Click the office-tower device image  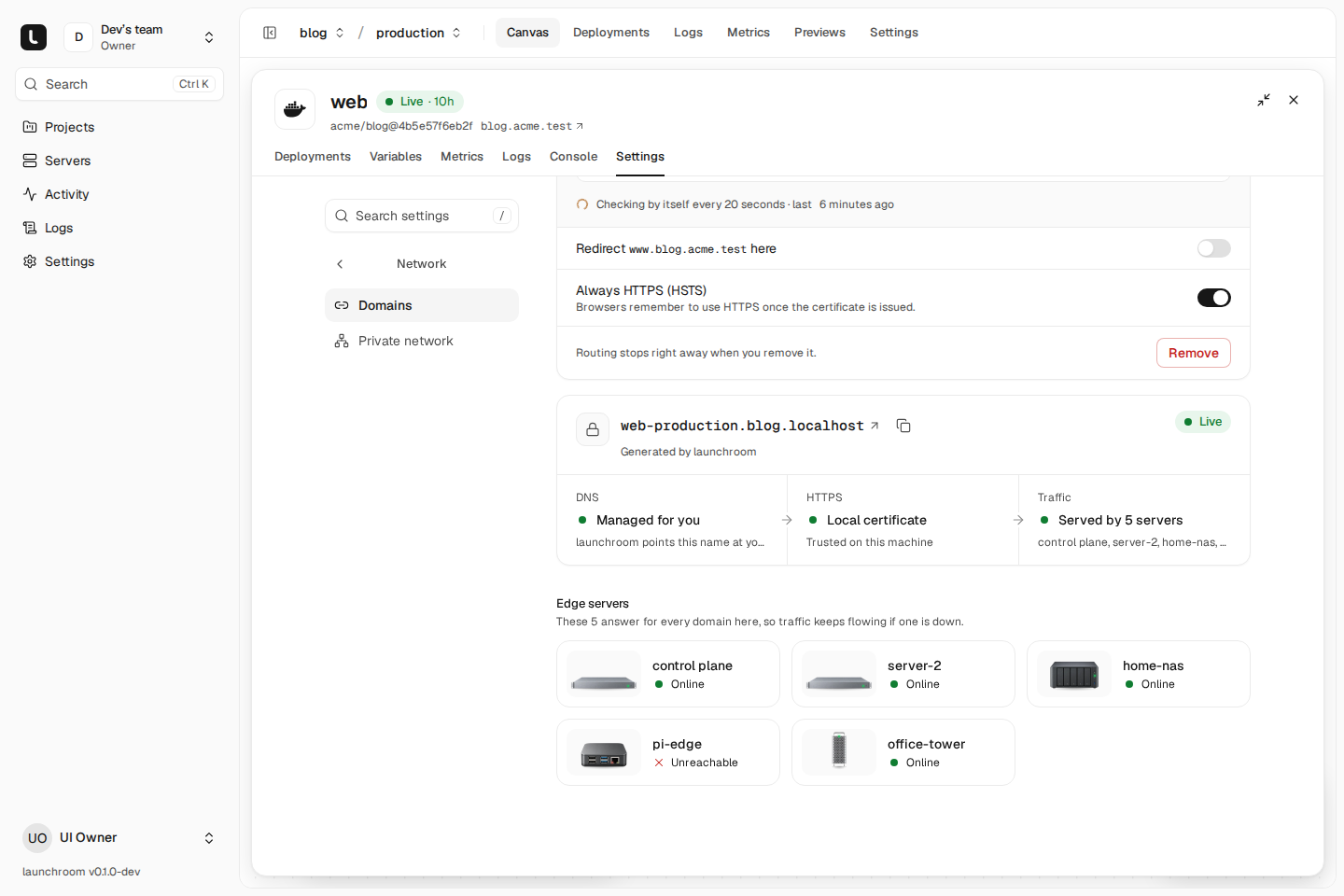tap(839, 752)
